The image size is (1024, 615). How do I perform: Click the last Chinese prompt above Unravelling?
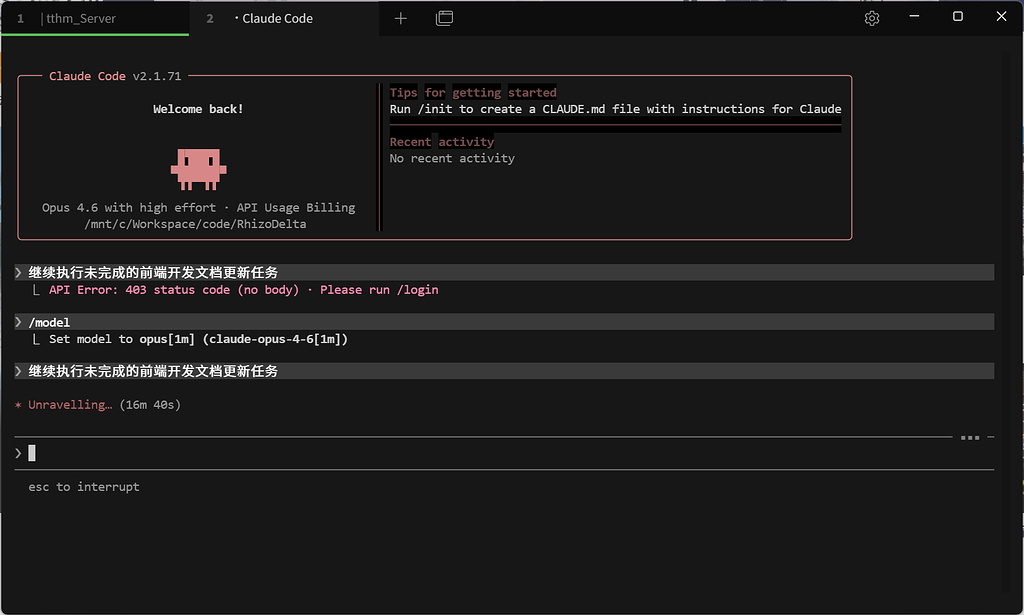pos(504,371)
